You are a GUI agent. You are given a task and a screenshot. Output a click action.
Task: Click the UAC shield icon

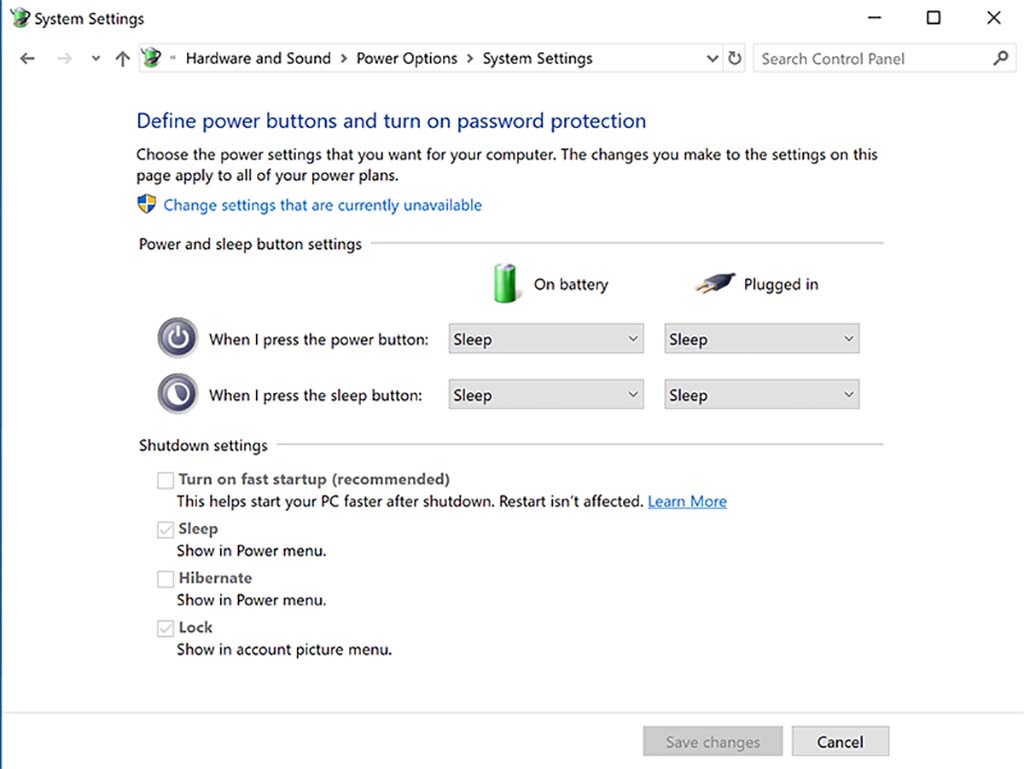click(x=146, y=204)
